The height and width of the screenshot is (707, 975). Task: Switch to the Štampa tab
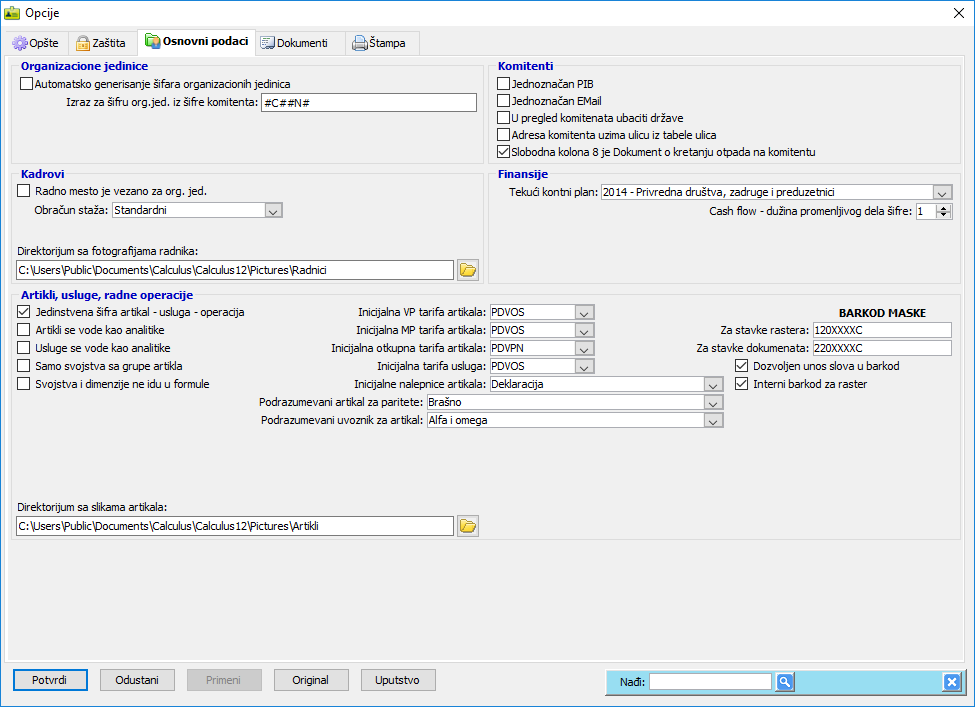click(x=380, y=43)
